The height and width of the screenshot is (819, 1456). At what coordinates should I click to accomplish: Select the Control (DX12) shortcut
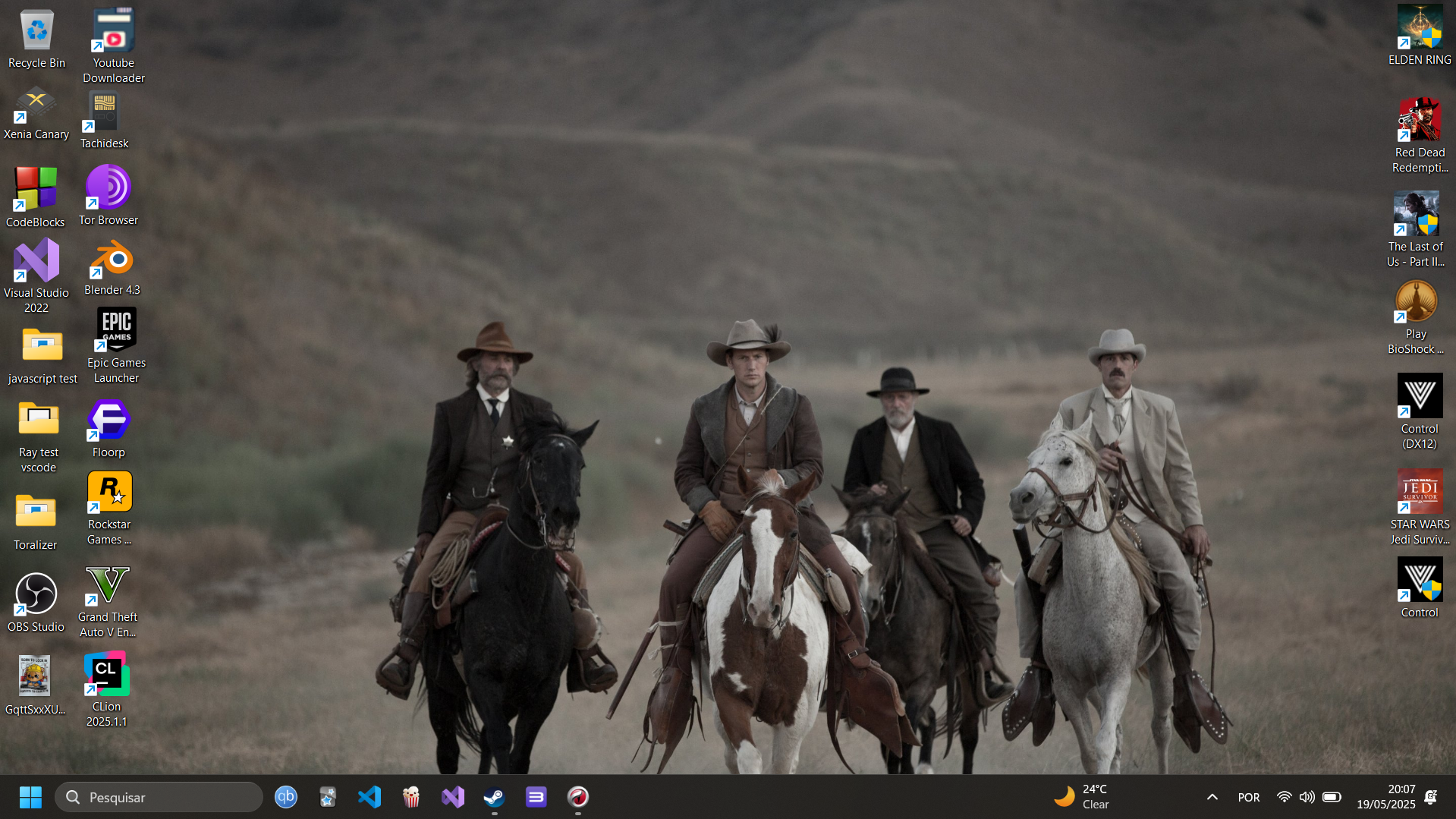point(1420,412)
